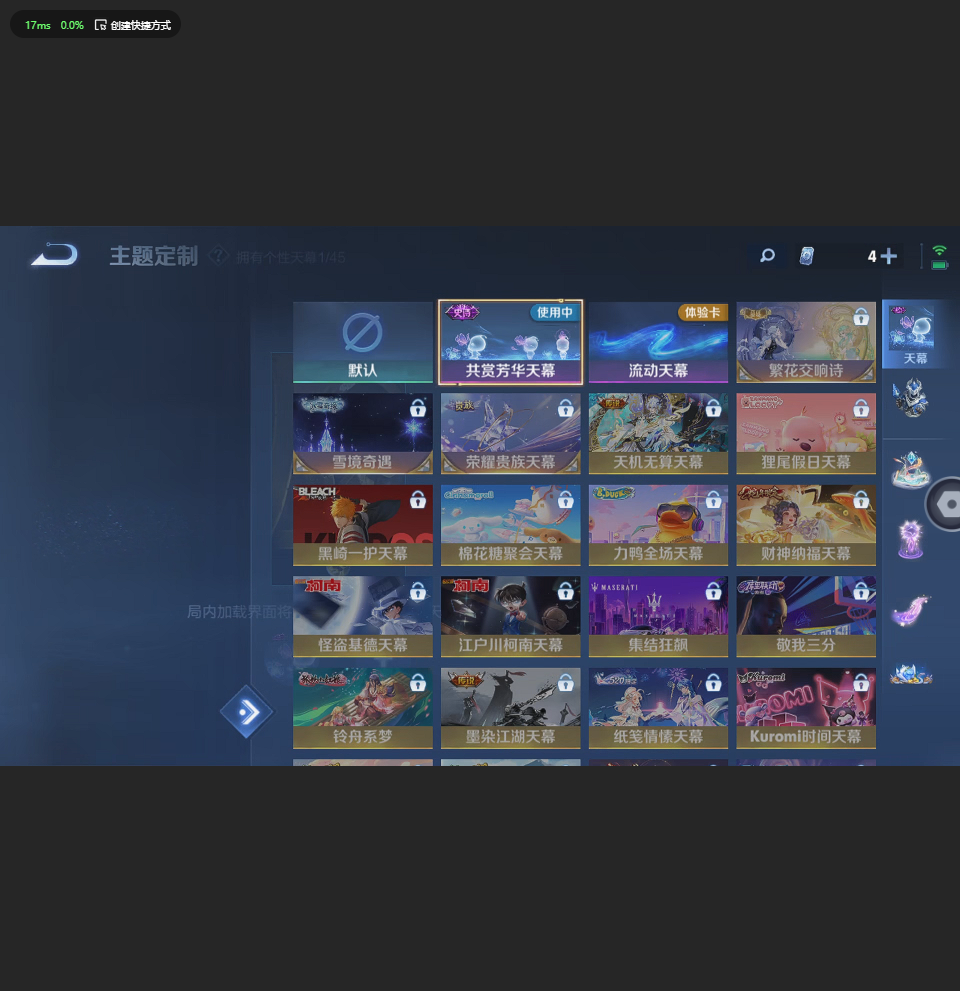Select the Kuromi时间天幕 theme
Viewport: 960px width, 991px height.
pos(806,708)
